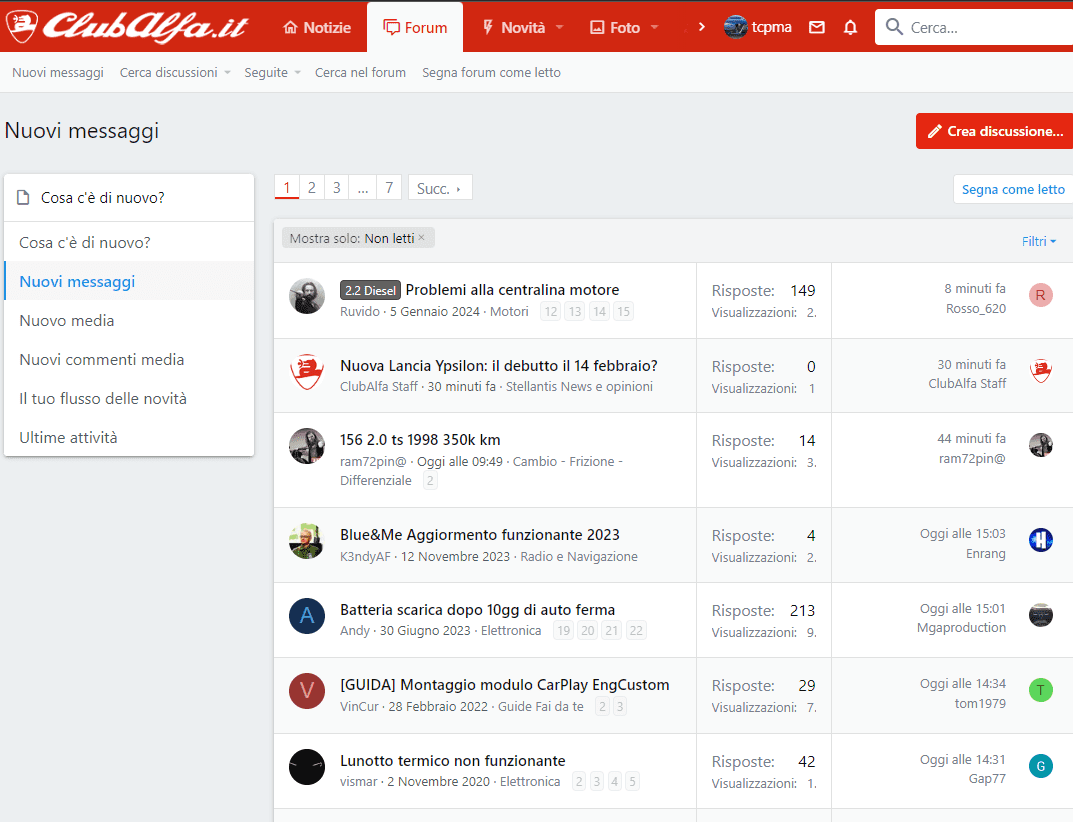Open Enrang avatar
The image size is (1073, 822).
pyautogui.click(x=1040, y=540)
